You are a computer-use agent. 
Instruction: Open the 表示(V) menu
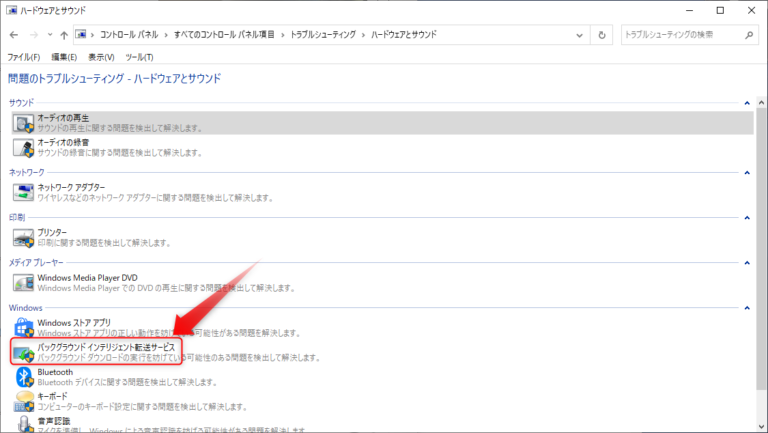click(x=101, y=57)
